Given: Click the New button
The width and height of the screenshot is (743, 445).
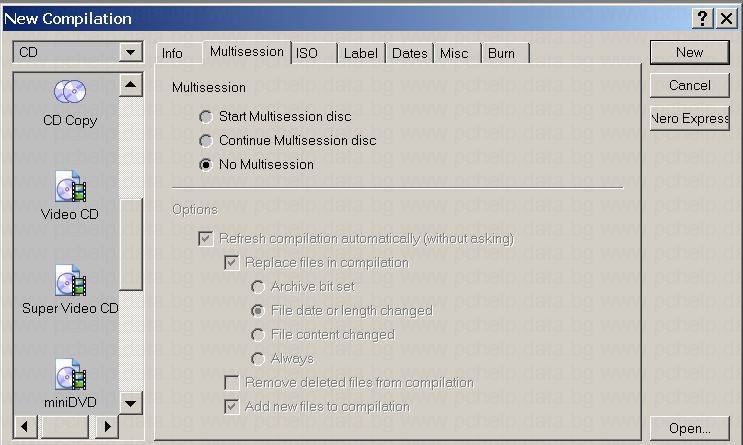Looking at the screenshot, I should pyautogui.click(x=689, y=52).
